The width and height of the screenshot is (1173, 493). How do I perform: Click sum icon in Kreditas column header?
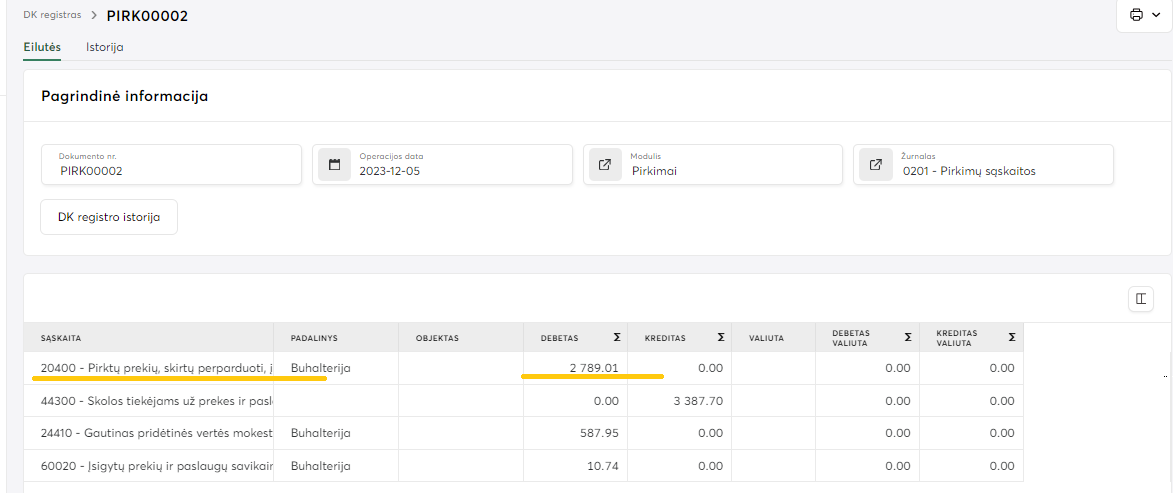coord(720,338)
